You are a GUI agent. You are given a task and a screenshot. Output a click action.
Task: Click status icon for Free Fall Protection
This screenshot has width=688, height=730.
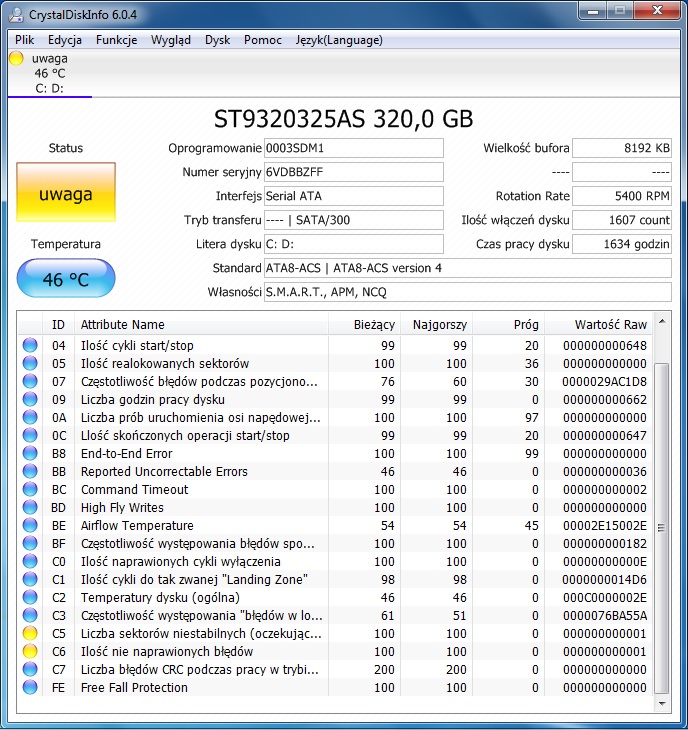tap(30, 687)
